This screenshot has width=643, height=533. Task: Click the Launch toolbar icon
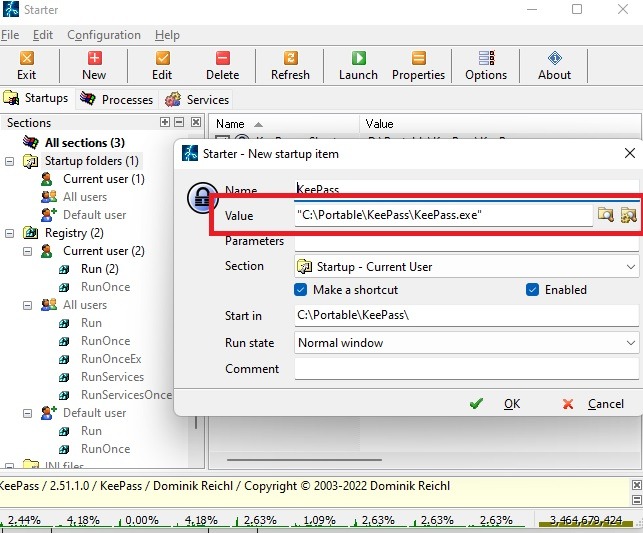point(358,66)
